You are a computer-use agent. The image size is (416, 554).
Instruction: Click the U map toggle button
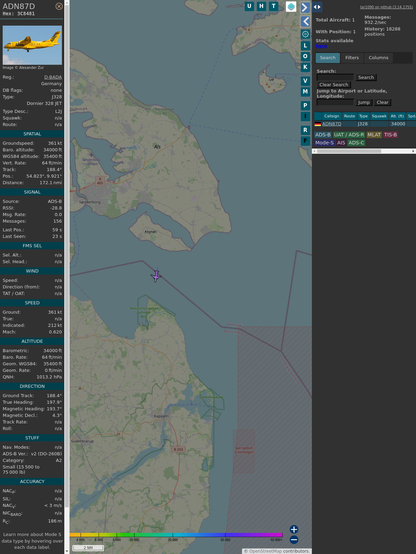[x=250, y=6]
